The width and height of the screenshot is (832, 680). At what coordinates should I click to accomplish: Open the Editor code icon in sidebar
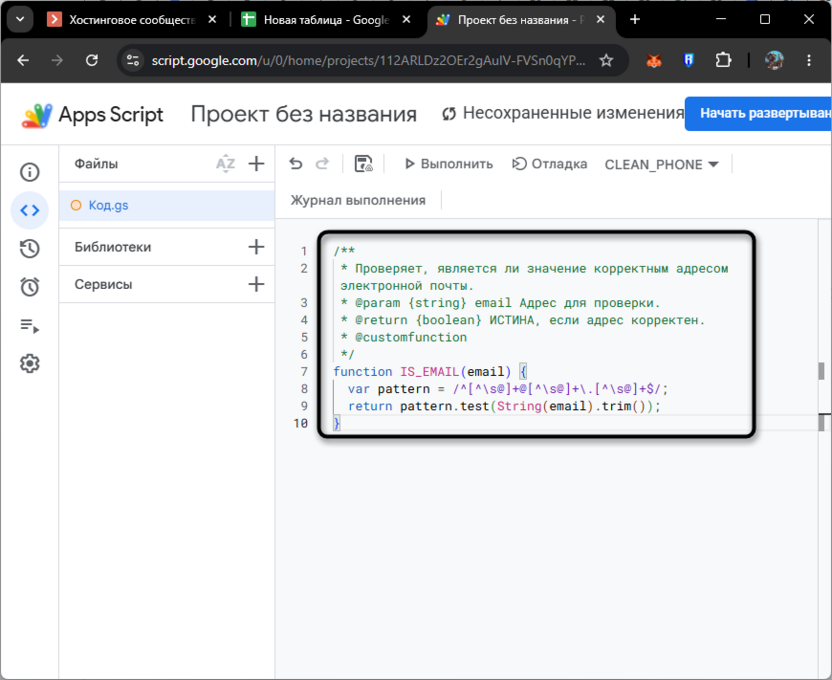coord(30,211)
